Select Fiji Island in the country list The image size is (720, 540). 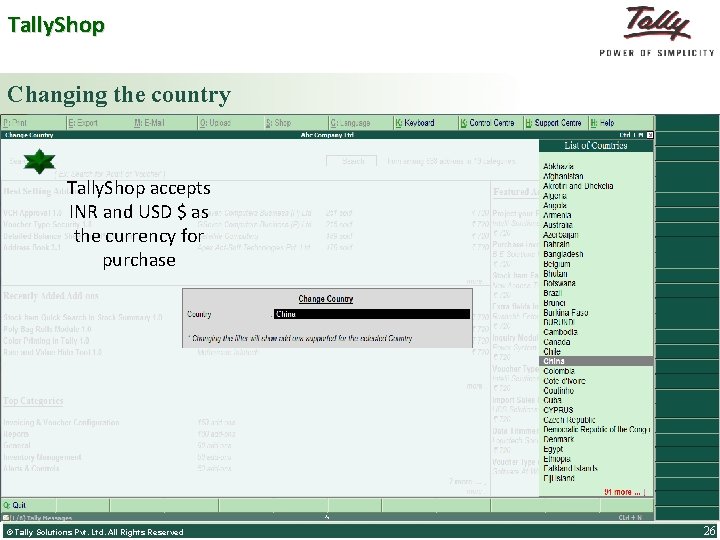click(558, 478)
